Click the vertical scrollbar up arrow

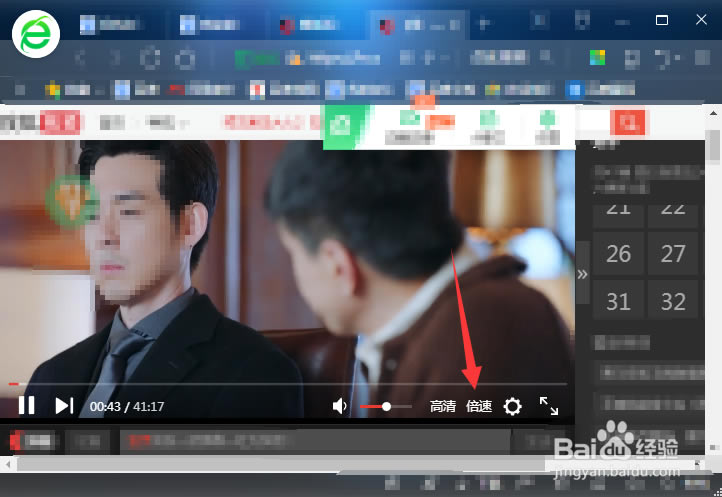point(713,113)
